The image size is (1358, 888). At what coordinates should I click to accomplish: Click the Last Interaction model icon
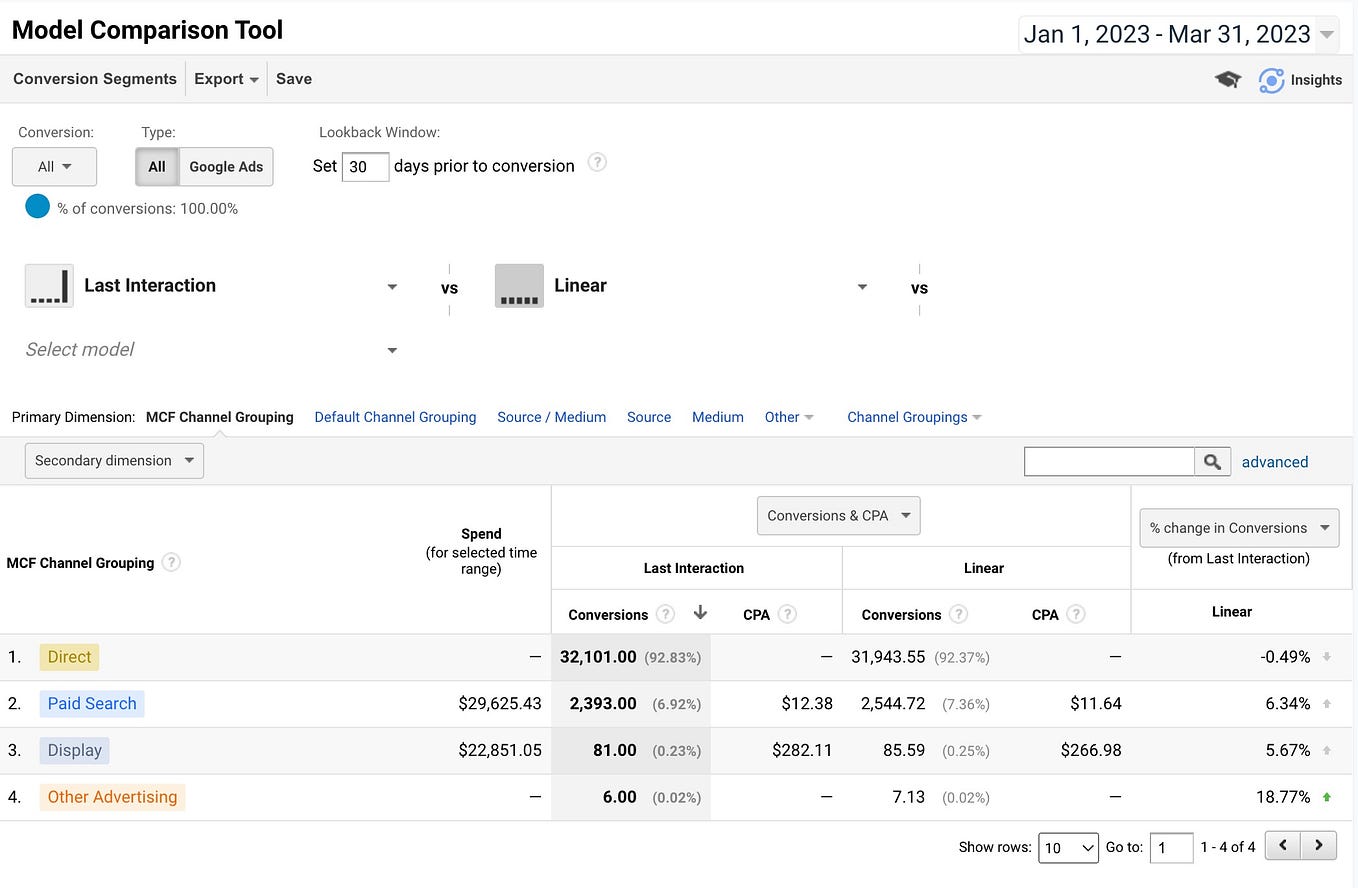pyautogui.click(x=49, y=285)
